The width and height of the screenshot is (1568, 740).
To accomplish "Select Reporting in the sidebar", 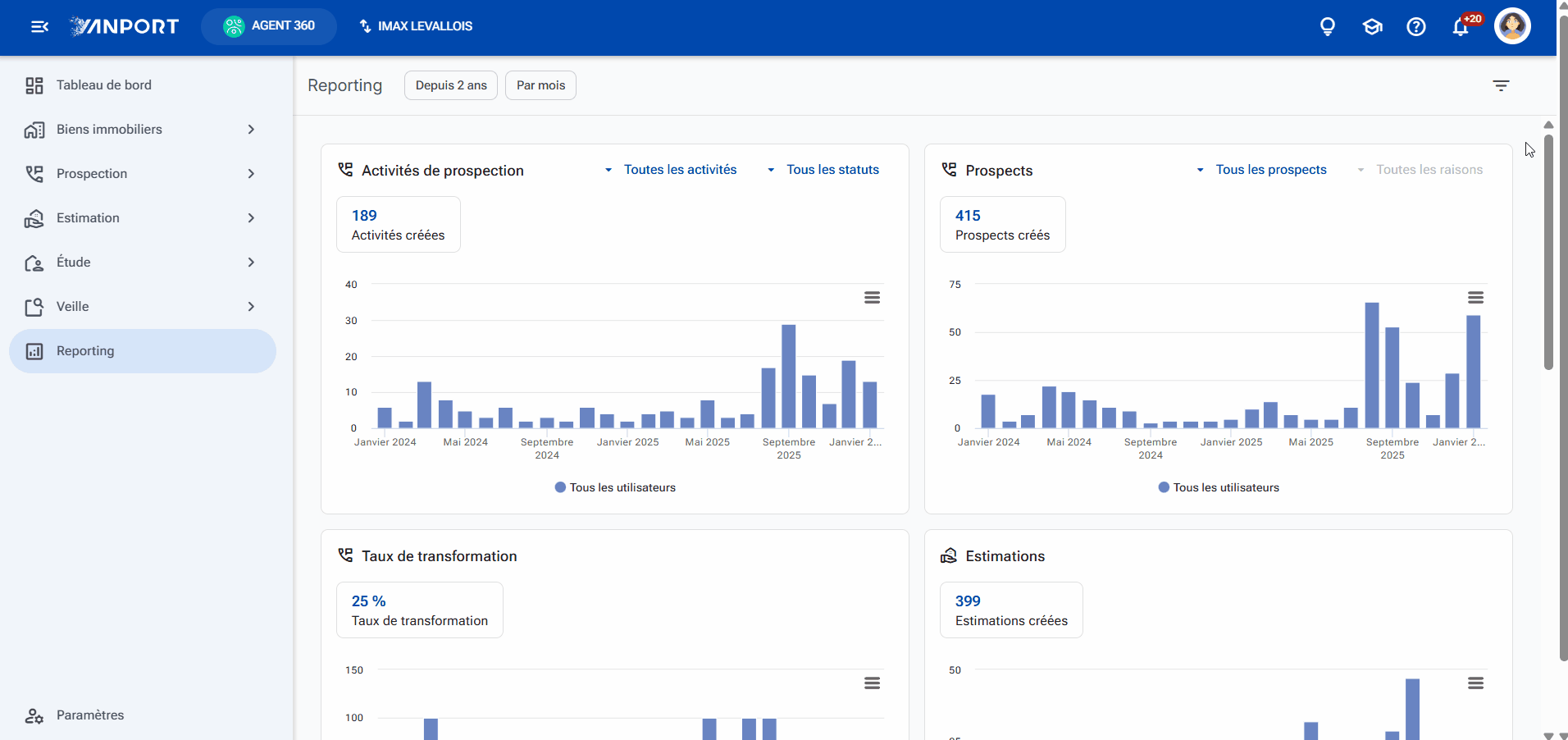I will click(143, 351).
